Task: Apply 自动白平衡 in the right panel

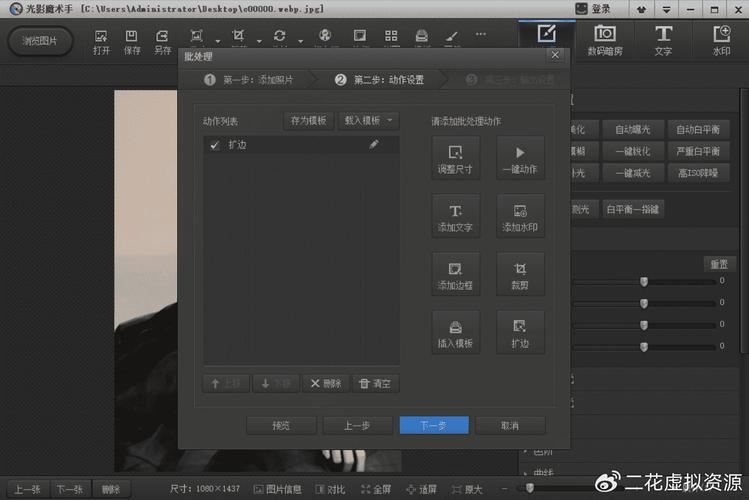Action: click(x=698, y=129)
